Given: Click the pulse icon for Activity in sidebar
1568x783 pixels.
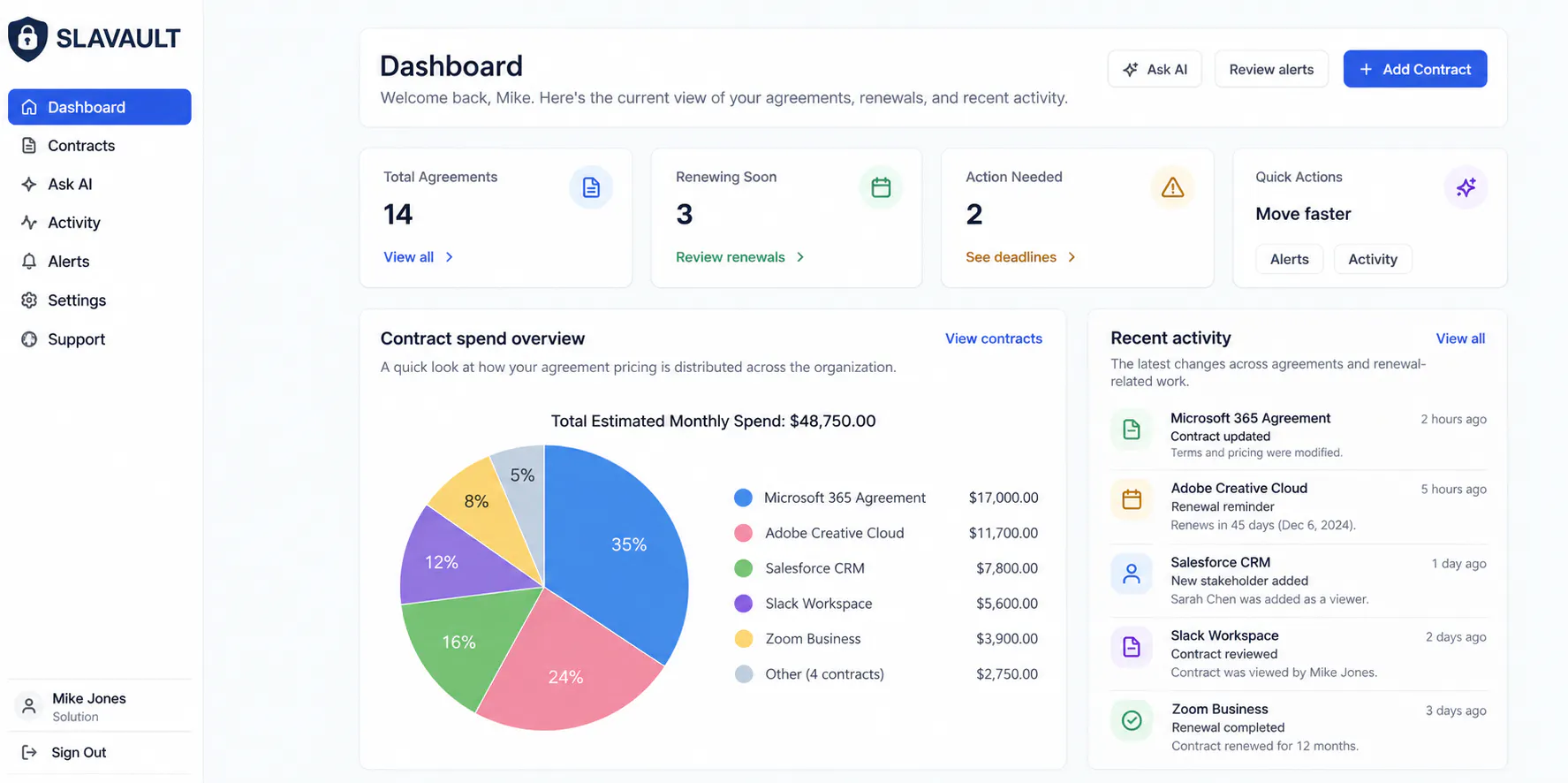Looking at the screenshot, I should [x=29, y=223].
